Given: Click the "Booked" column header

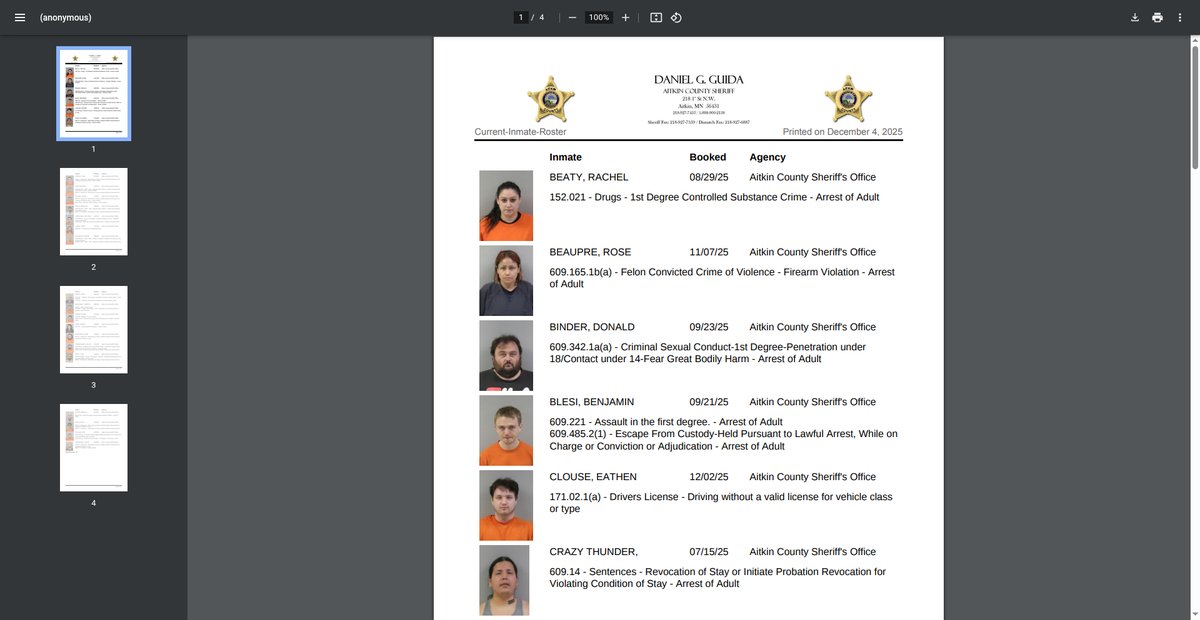Looking at the screenshot, I should coord(708,157).
